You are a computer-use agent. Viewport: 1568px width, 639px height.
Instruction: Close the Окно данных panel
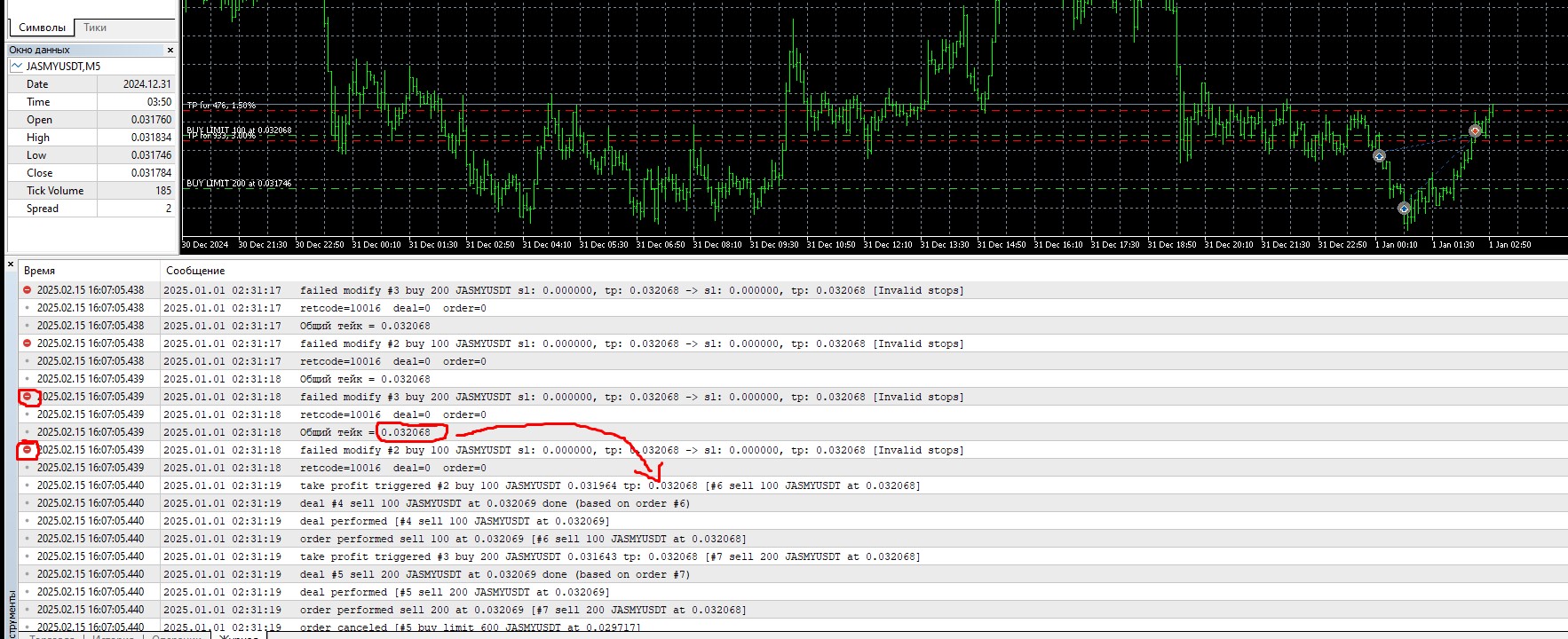click(x=170, y=51)
